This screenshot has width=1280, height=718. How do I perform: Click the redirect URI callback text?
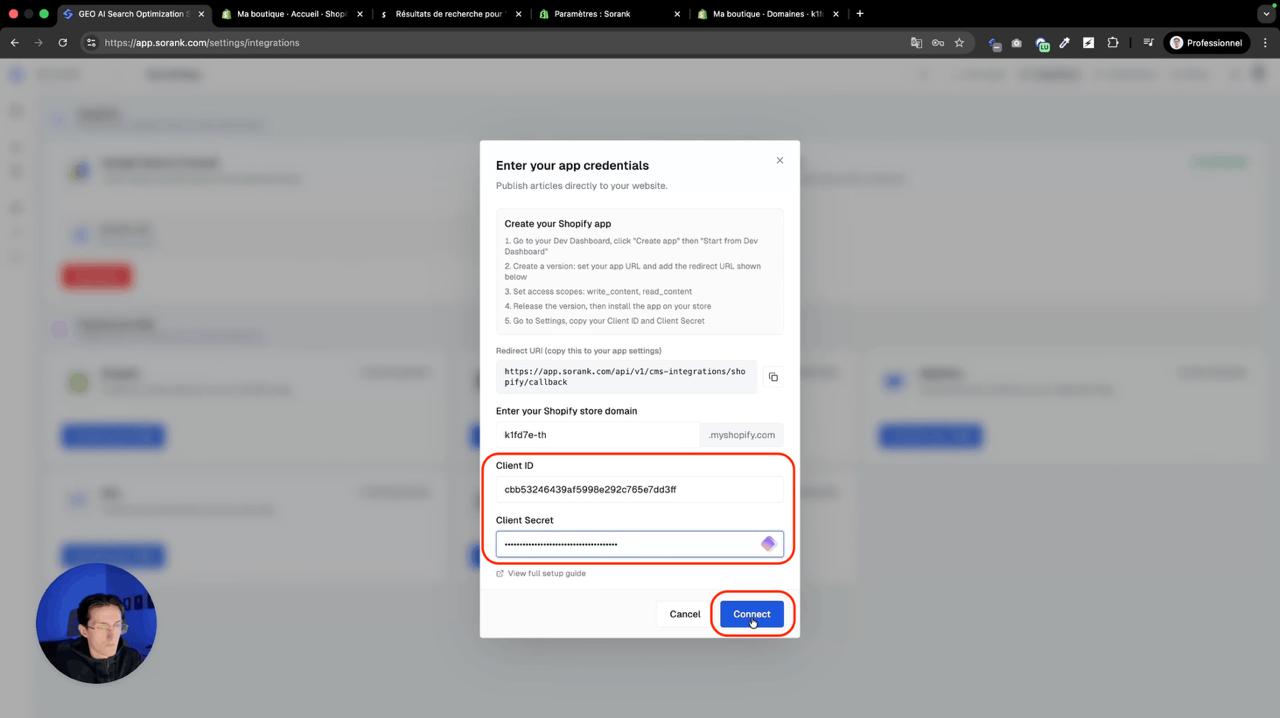625,377
